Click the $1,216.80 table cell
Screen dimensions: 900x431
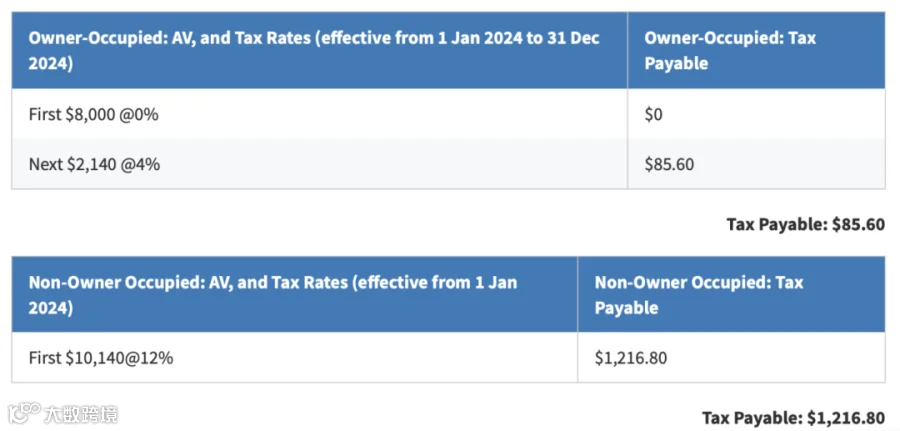631,359
